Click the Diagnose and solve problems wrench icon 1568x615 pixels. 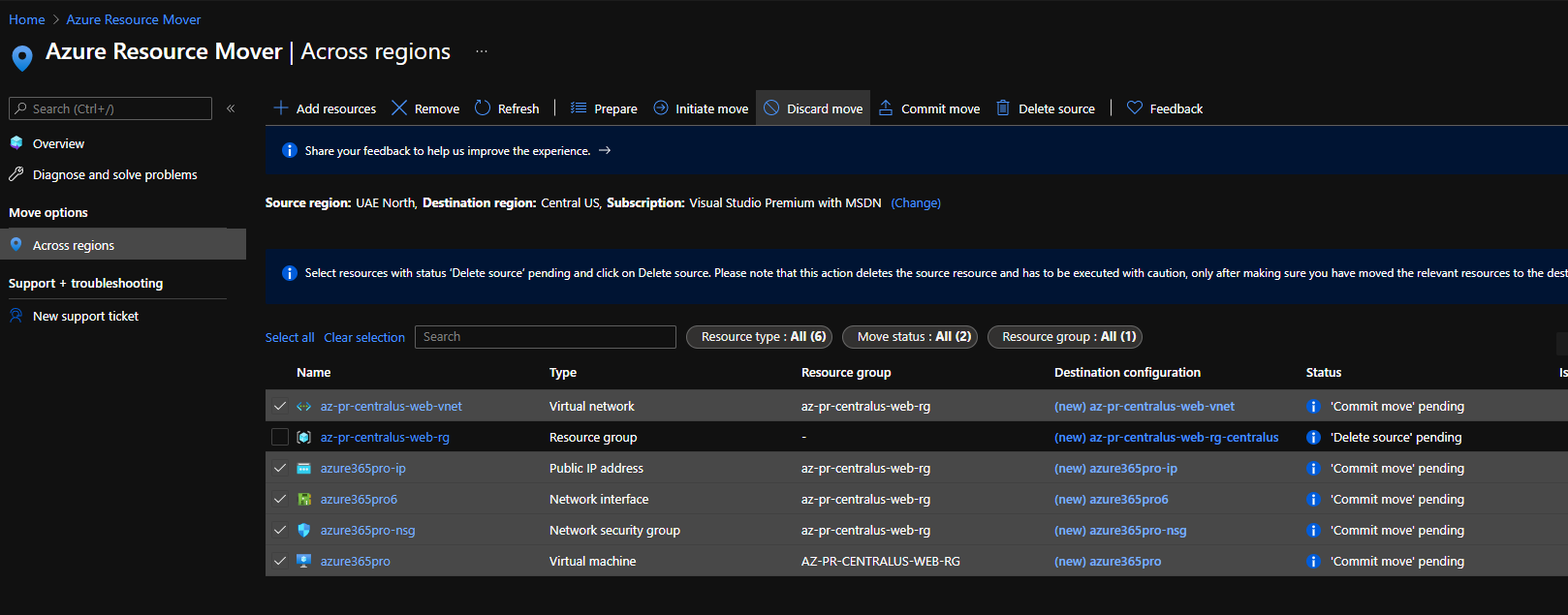coord(16,174)
